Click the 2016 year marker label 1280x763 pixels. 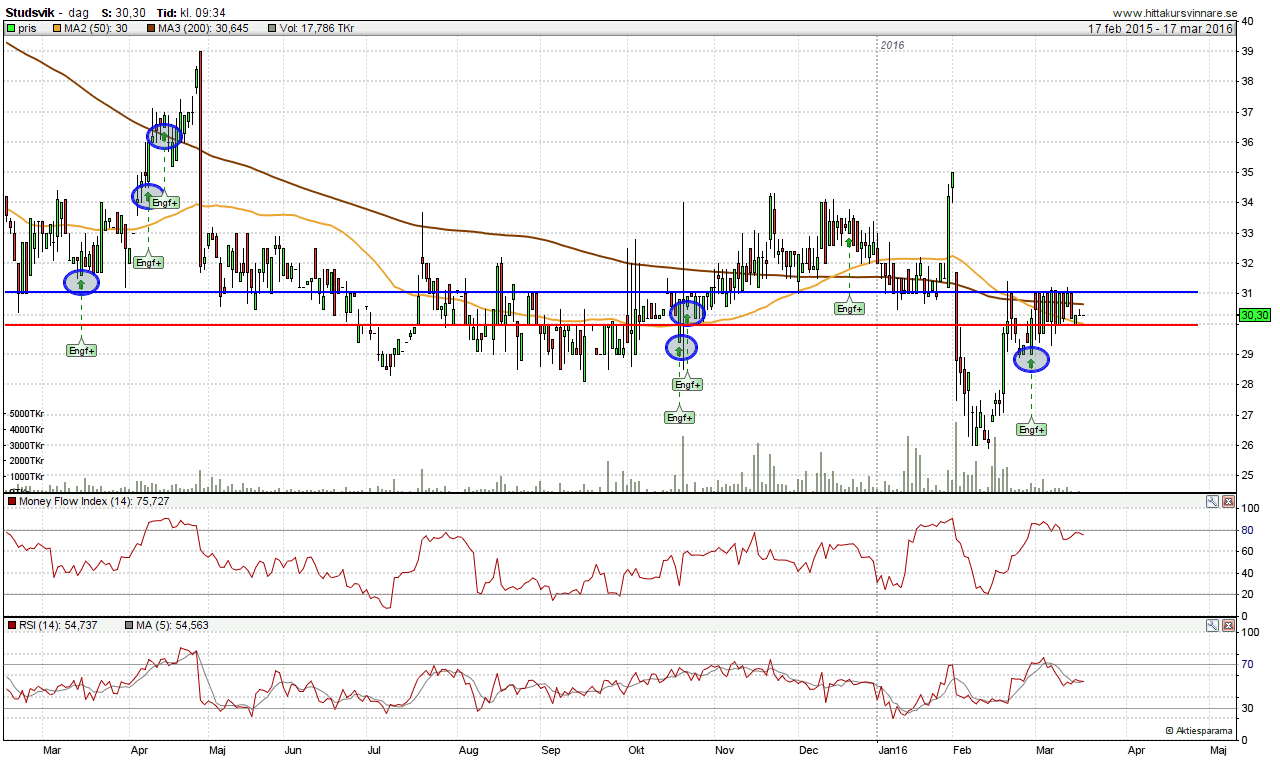pos(892,45)
